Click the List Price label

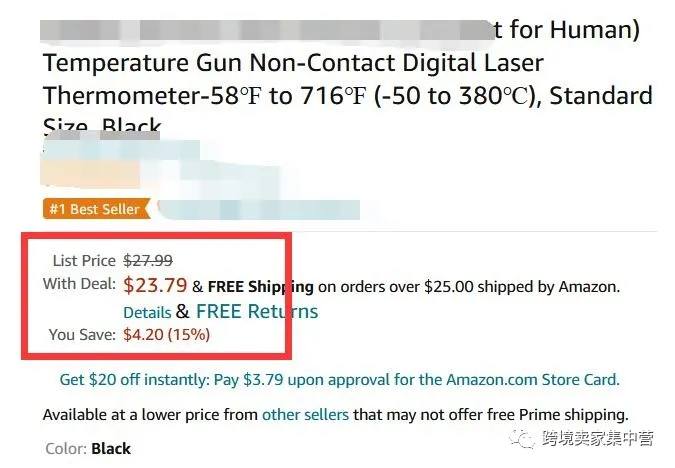click(x=84, y=260)
